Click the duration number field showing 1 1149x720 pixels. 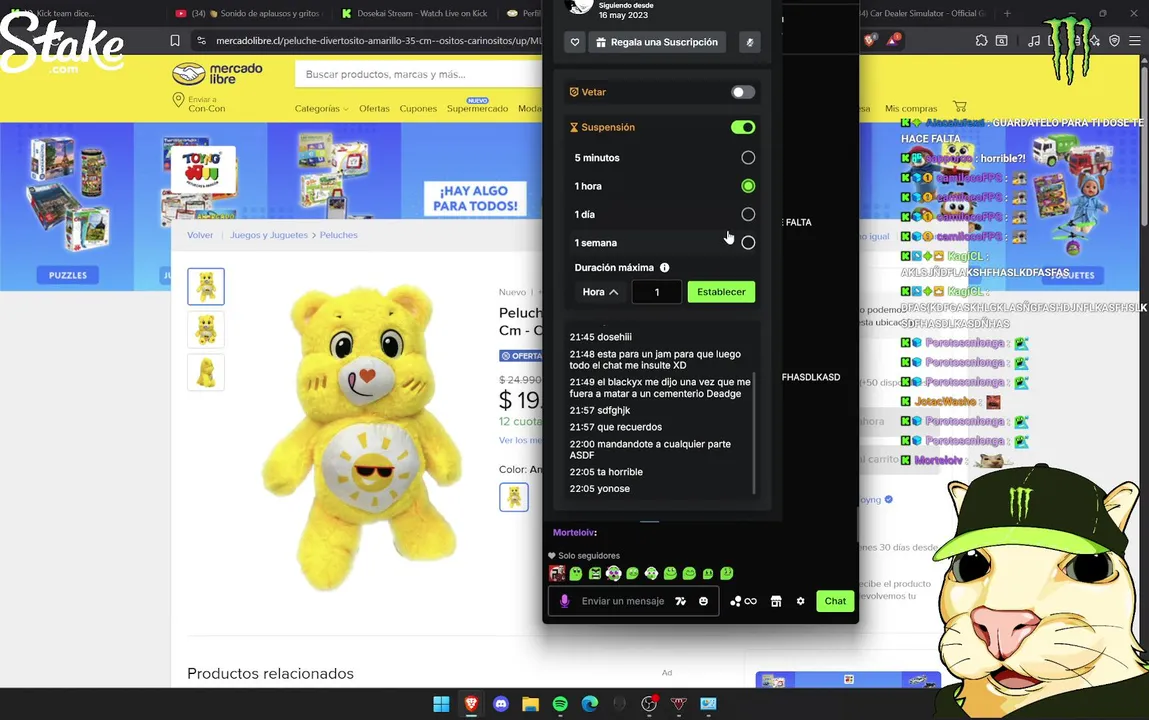pos(657,292)
